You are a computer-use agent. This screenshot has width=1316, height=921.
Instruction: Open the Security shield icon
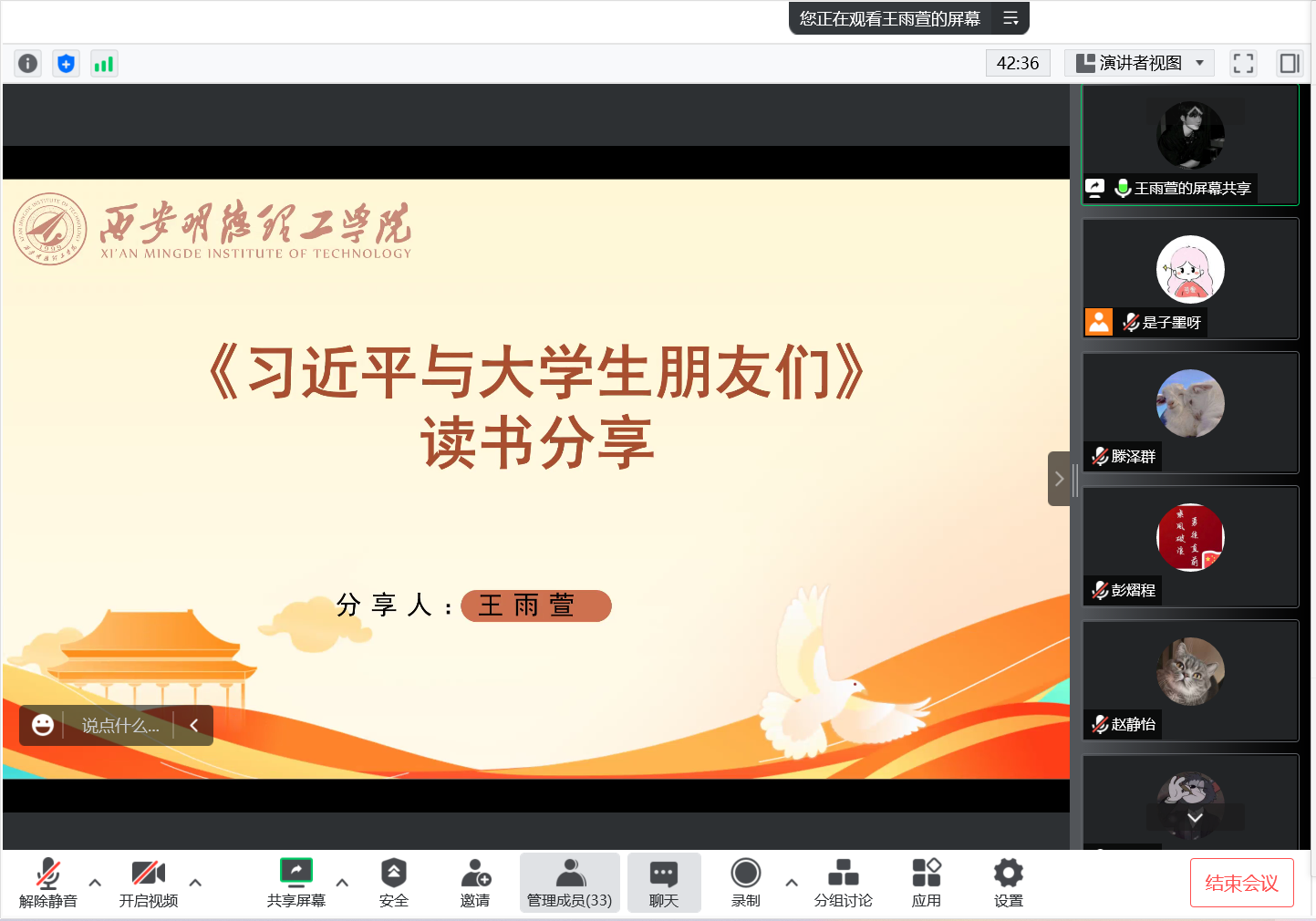[x=393, y=883]
